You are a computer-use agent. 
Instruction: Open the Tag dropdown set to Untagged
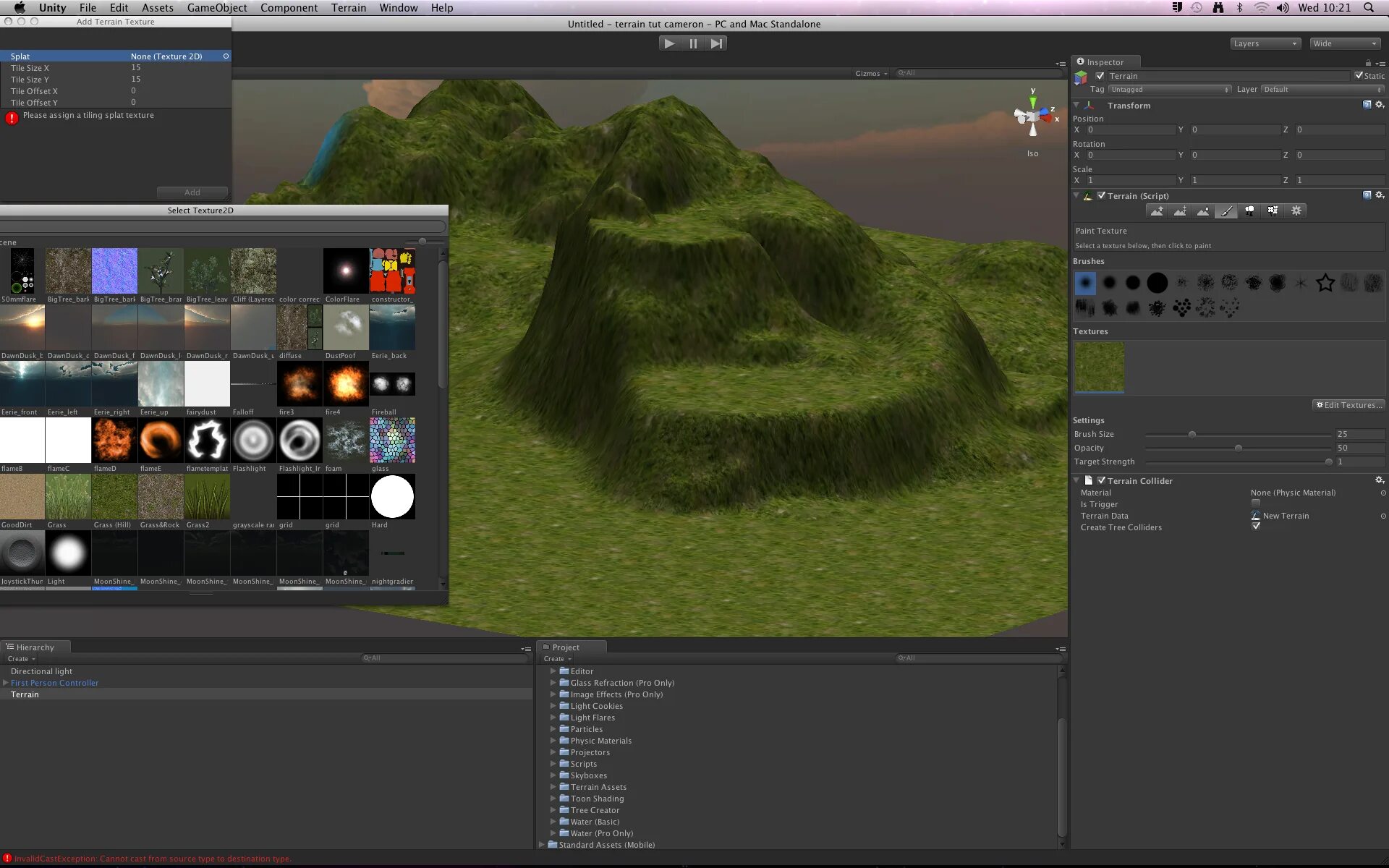pos(1169,90)
